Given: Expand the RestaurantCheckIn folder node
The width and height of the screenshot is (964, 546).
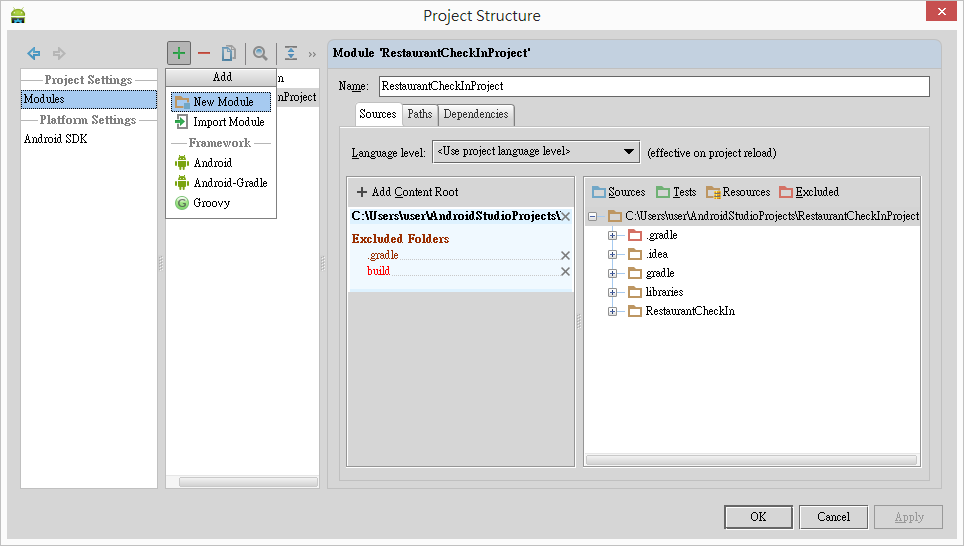Looking at the screenshot, I should pos(612,311).
